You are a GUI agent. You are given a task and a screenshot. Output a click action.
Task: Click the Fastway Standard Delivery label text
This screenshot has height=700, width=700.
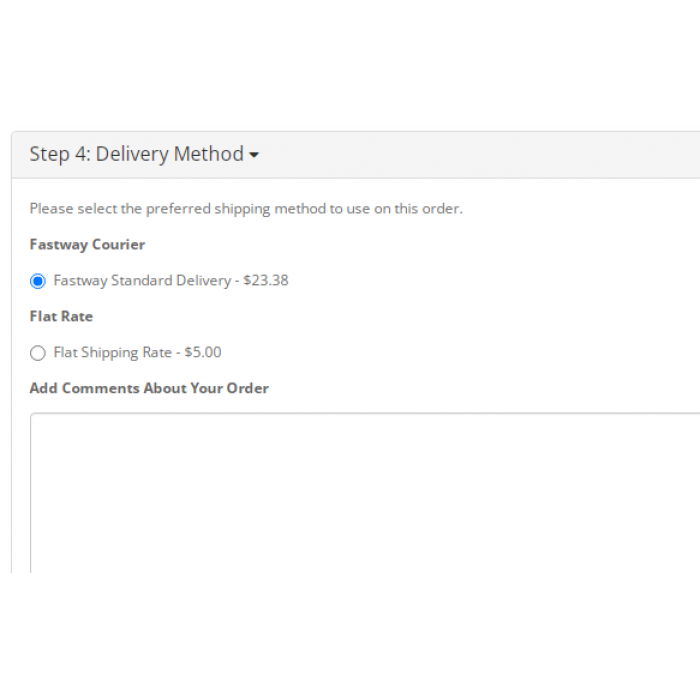(142, 281)
